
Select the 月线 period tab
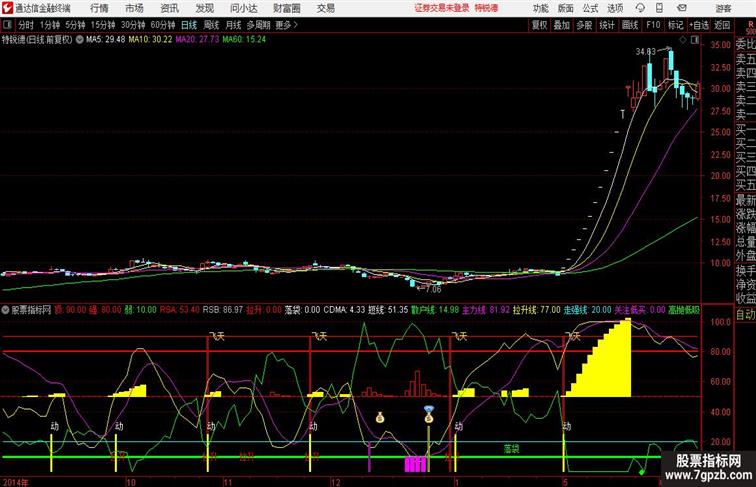233,25
